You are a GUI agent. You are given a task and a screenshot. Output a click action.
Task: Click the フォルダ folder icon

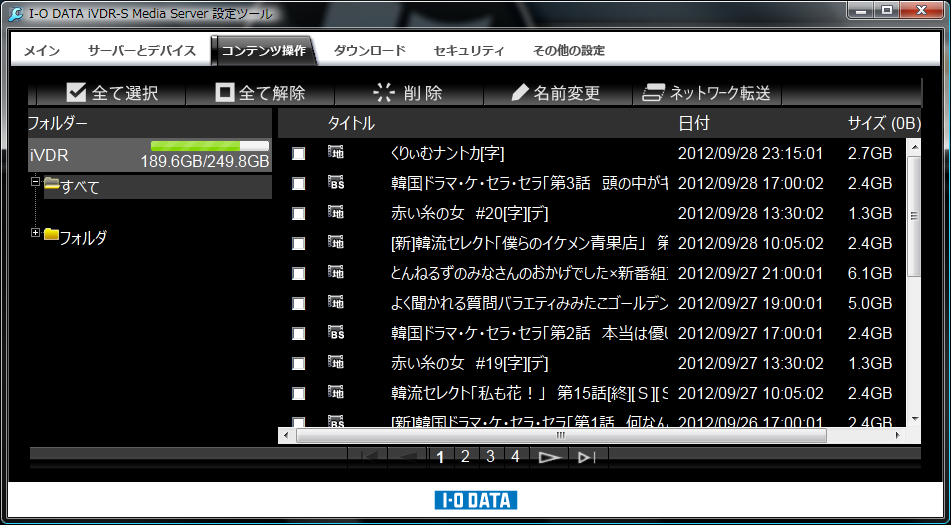(52, 234)
